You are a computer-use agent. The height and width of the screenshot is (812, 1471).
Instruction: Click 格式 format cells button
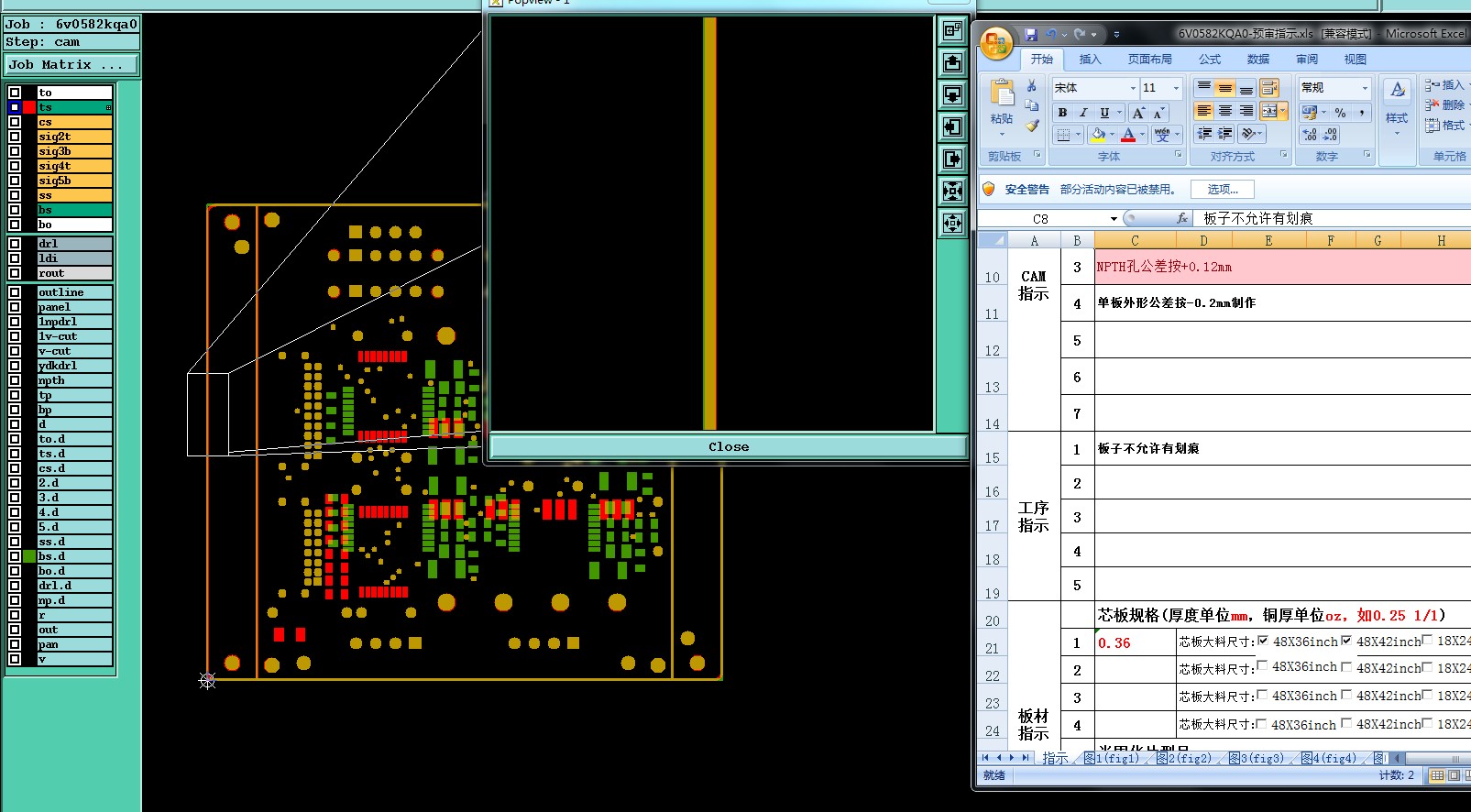1445,126
